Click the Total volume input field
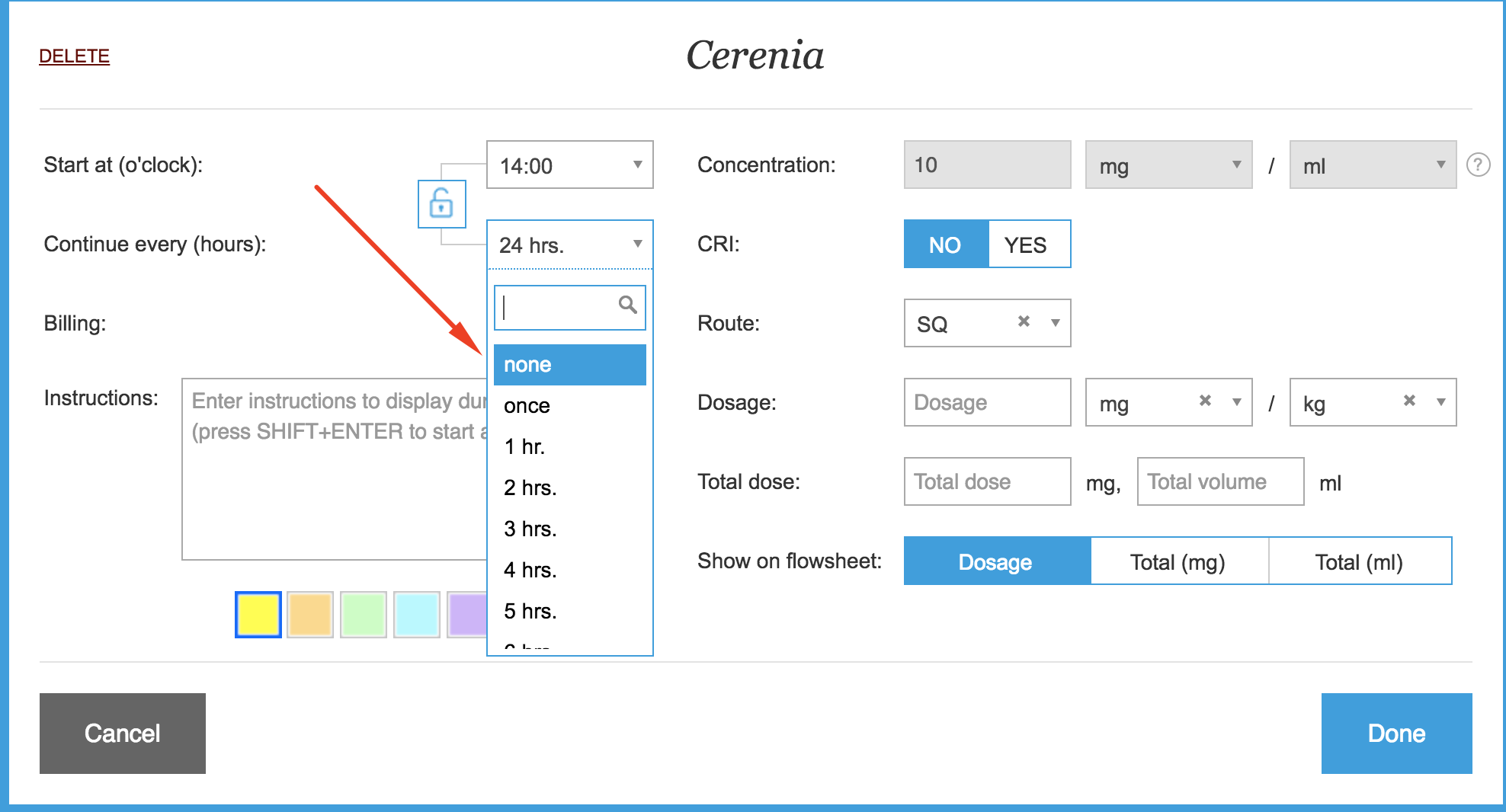This screenshot has width=1506, height=812. point(1220,481)
